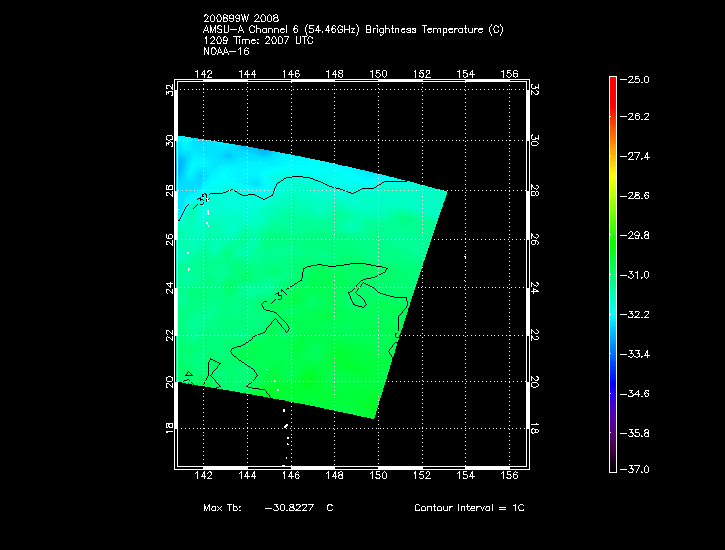Select the red top end of the colorbar
Image resolution: width=725 pixels, height=550 pixels.
[x=612, y=84]
